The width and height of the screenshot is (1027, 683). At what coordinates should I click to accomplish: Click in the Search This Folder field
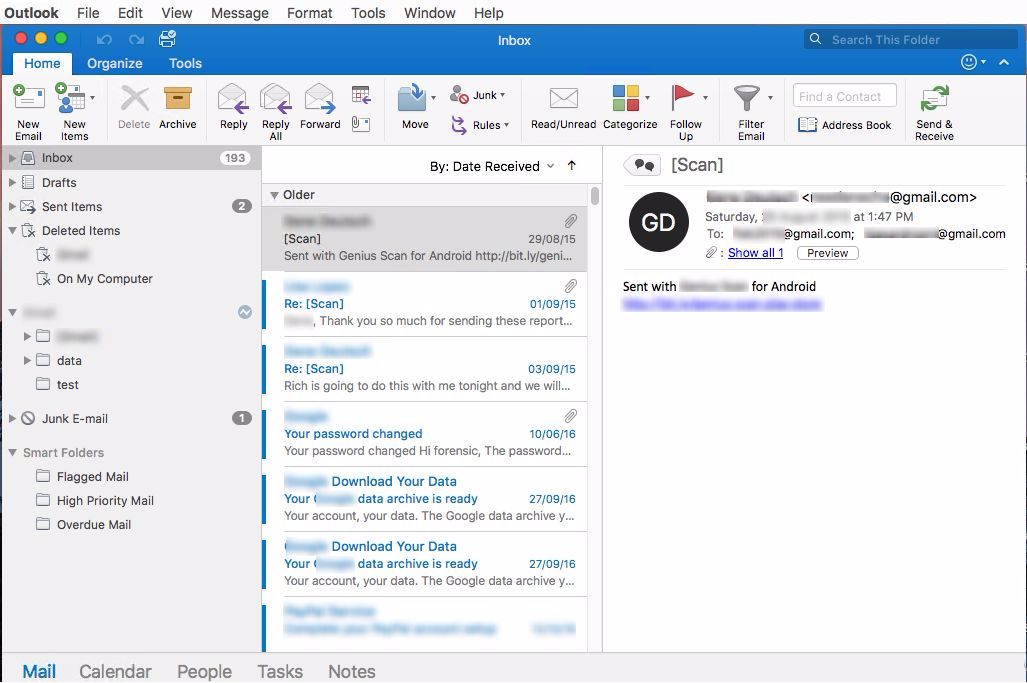[x=910, y=39]
